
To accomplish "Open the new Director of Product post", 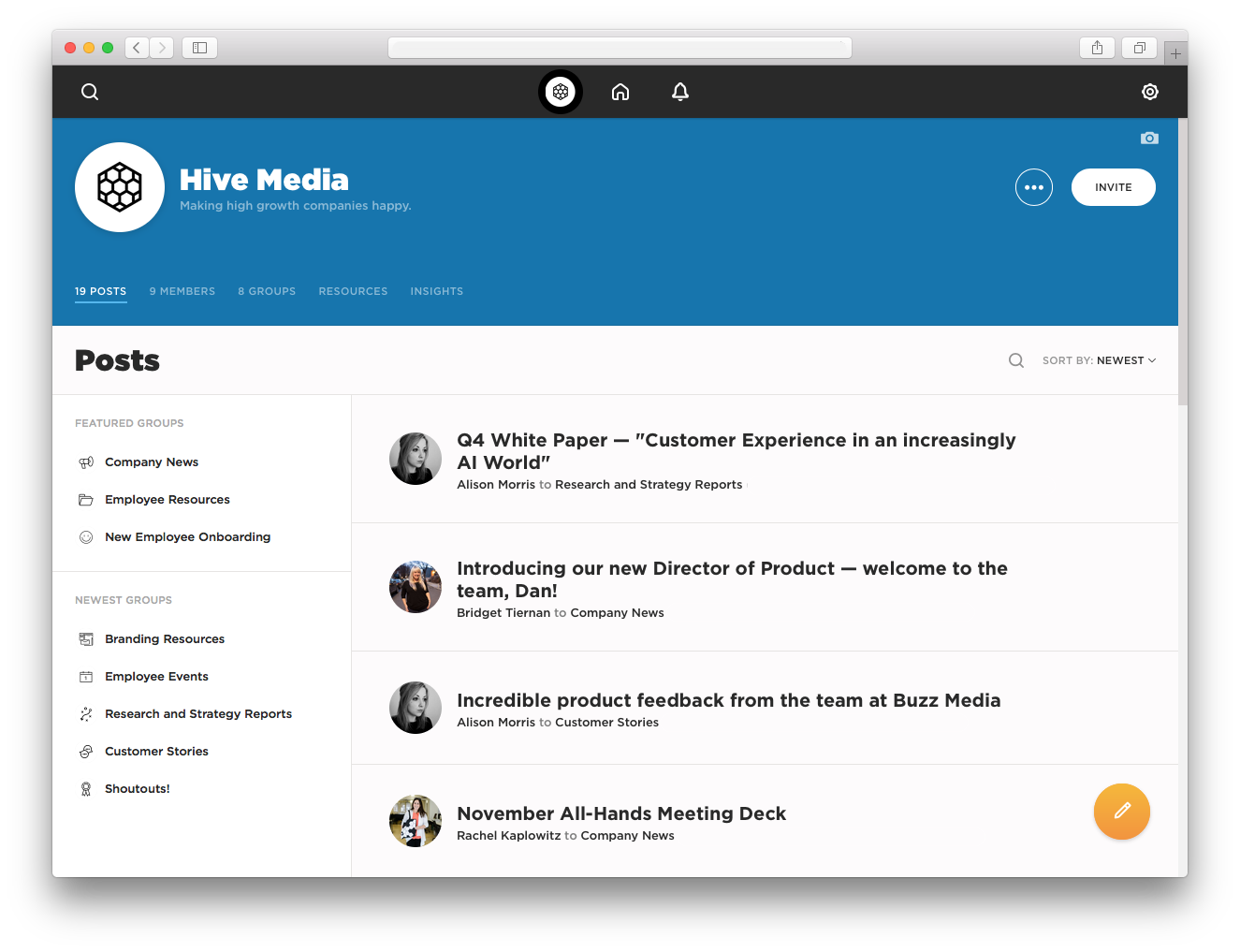I will [732, 579].
